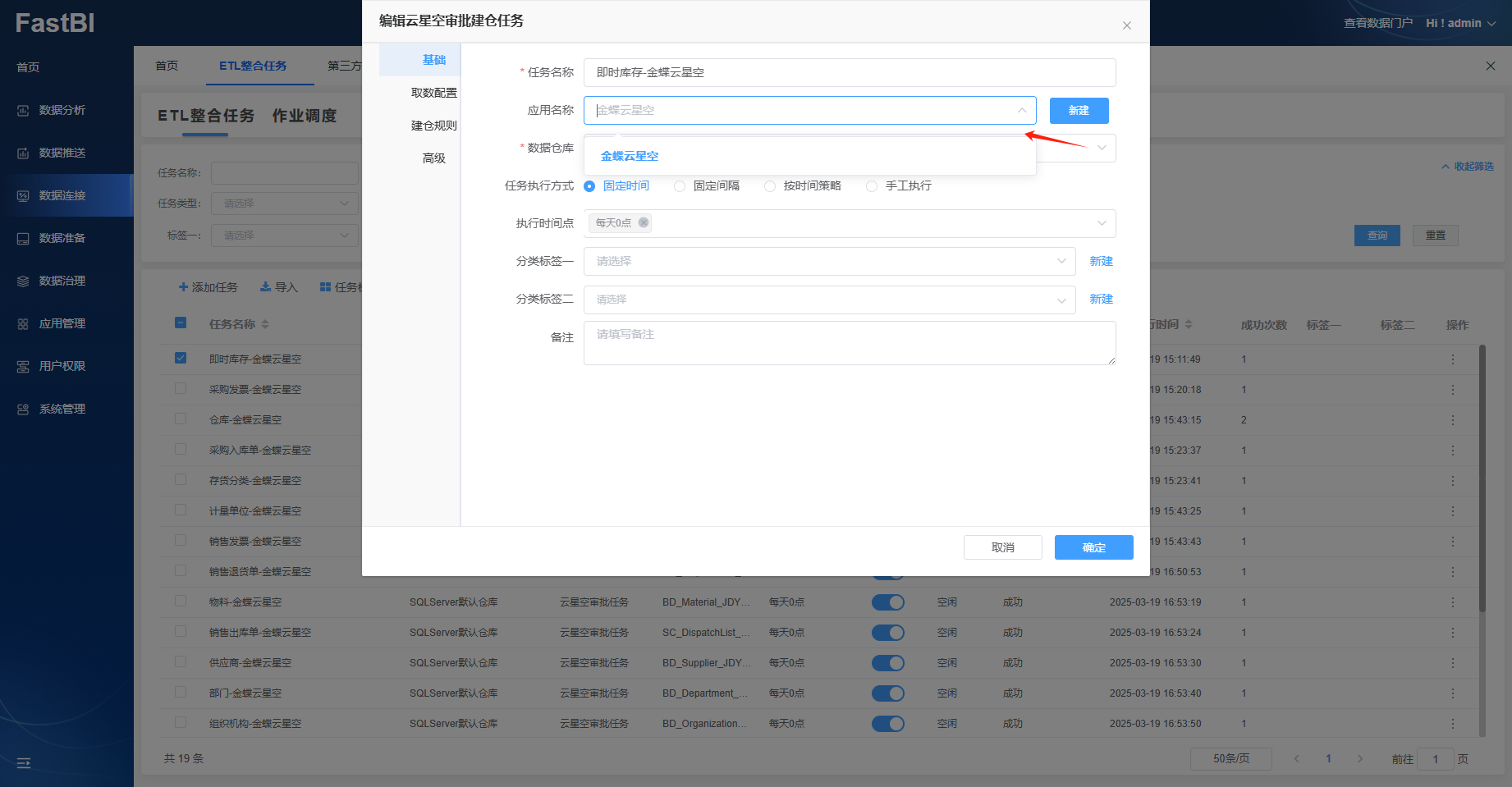
Task: Open the 任务类型 filter dropdown
Action: click(285, 203)
